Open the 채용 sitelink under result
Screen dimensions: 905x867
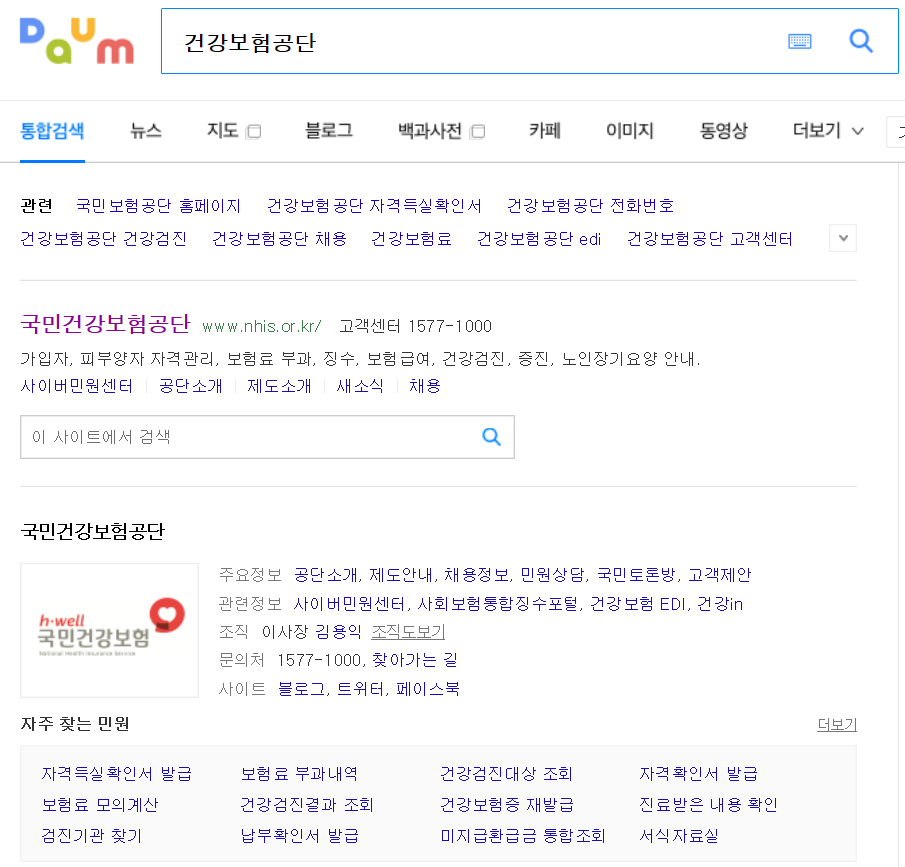(425, 386)
